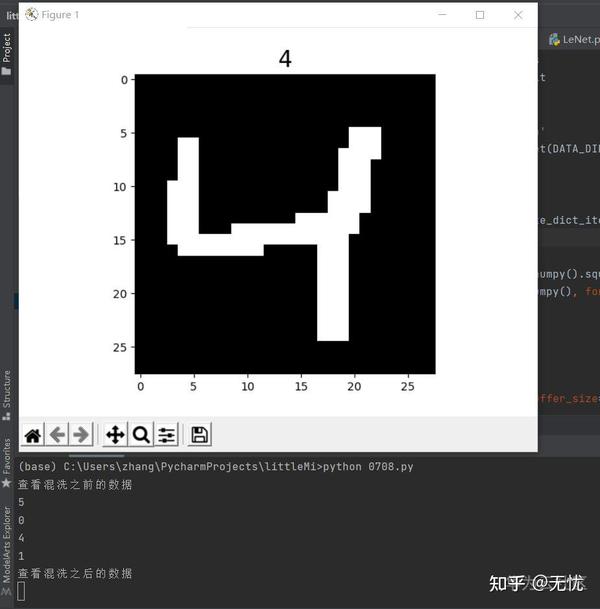The height and width of the screenshot is (609, 600).
Task: Open the ModelArts Explorer side panel
Action: (7, 550)
